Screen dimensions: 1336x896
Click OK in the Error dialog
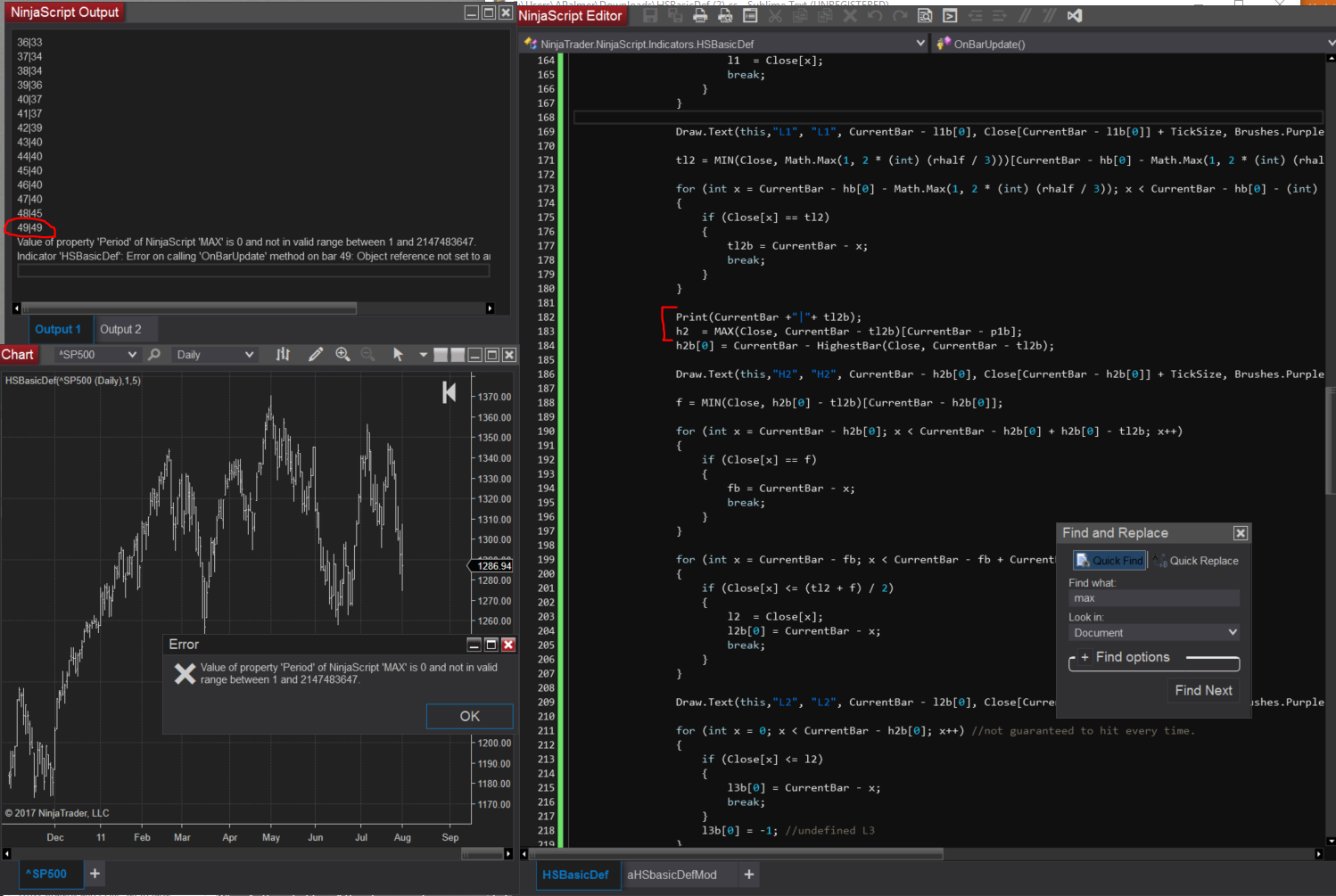tap(469, 716)
